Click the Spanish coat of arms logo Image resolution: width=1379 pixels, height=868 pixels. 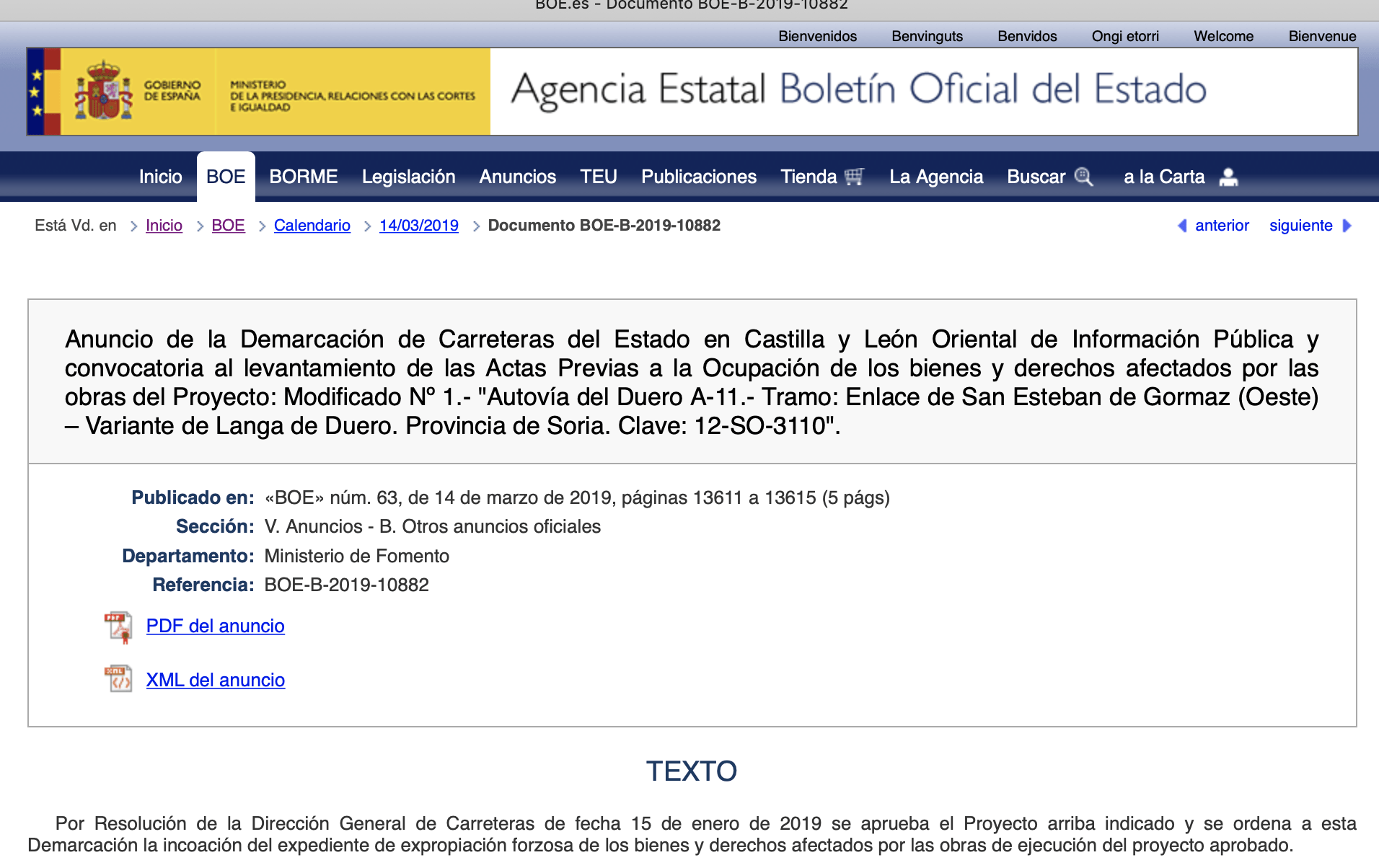coord(104,92)
